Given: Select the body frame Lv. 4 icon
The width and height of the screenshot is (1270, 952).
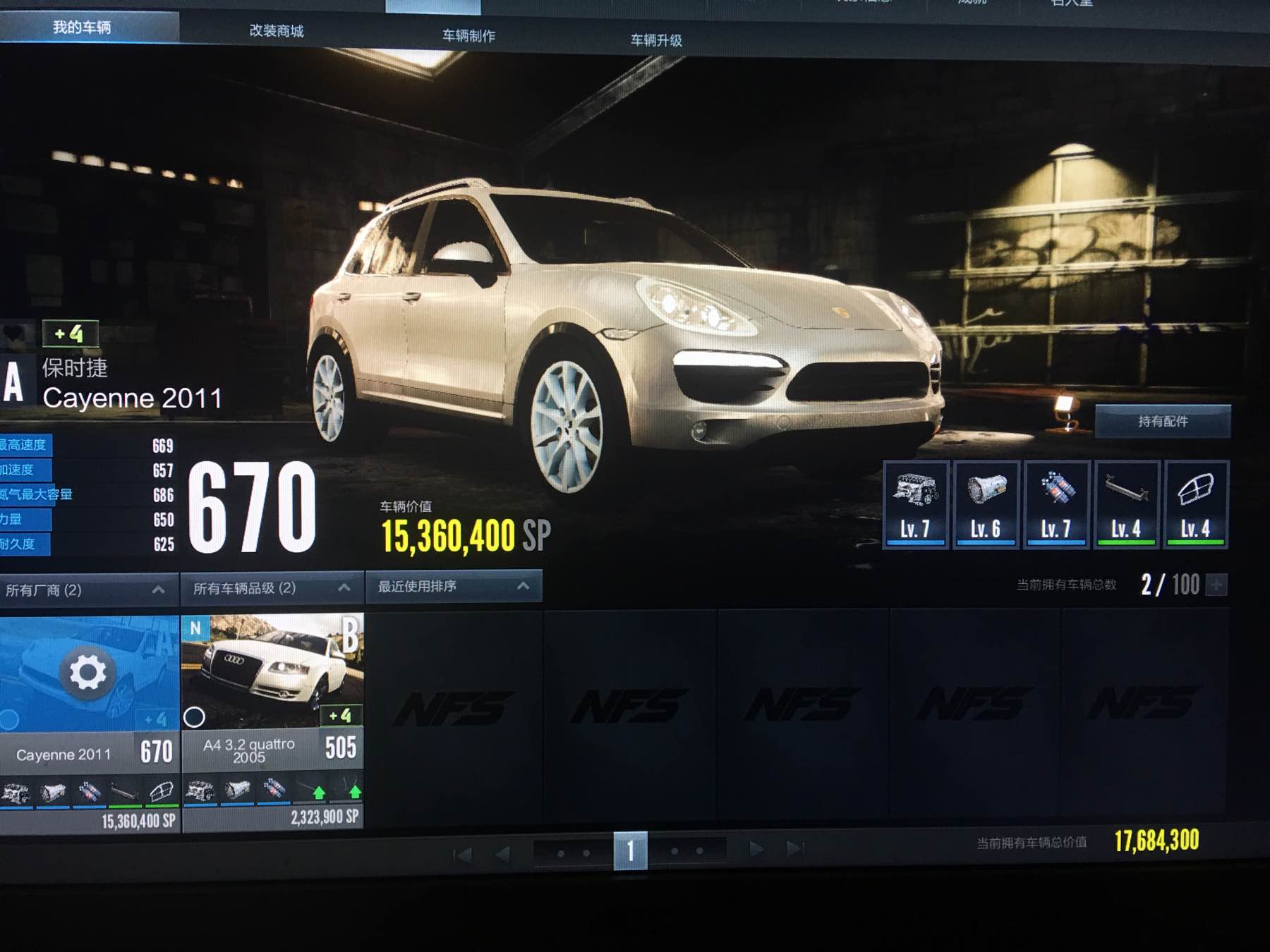Looking at the screenshot, I should coord(1195,504).
